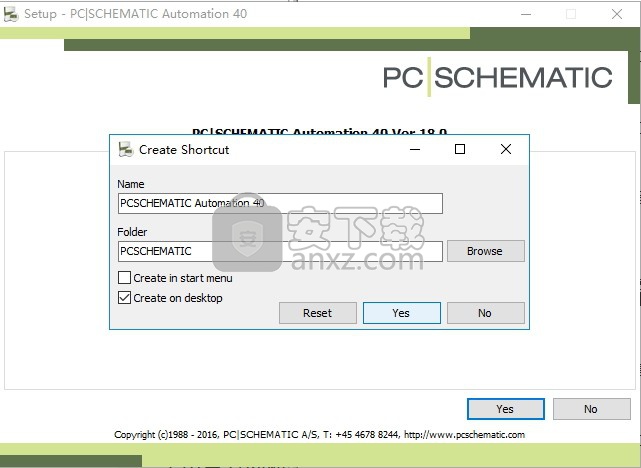Click the Setup window title bar icon

(x=11, y=14)
